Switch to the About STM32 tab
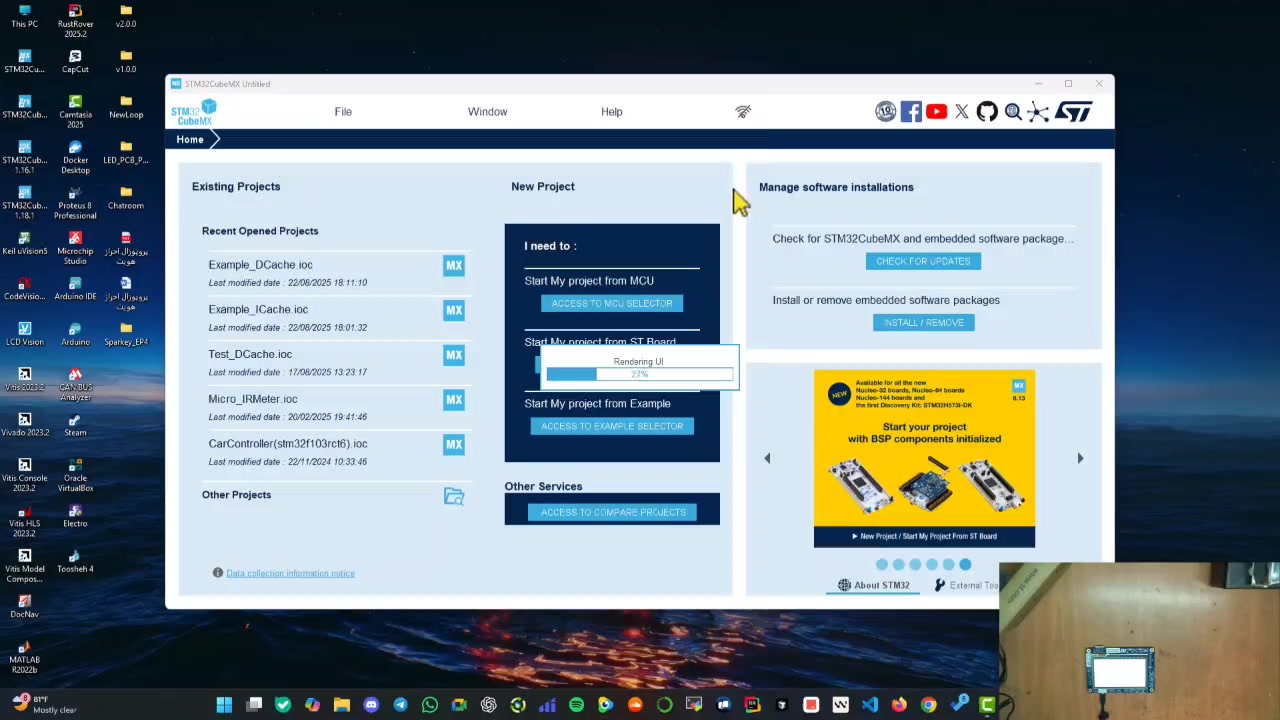 pos(874,585)
